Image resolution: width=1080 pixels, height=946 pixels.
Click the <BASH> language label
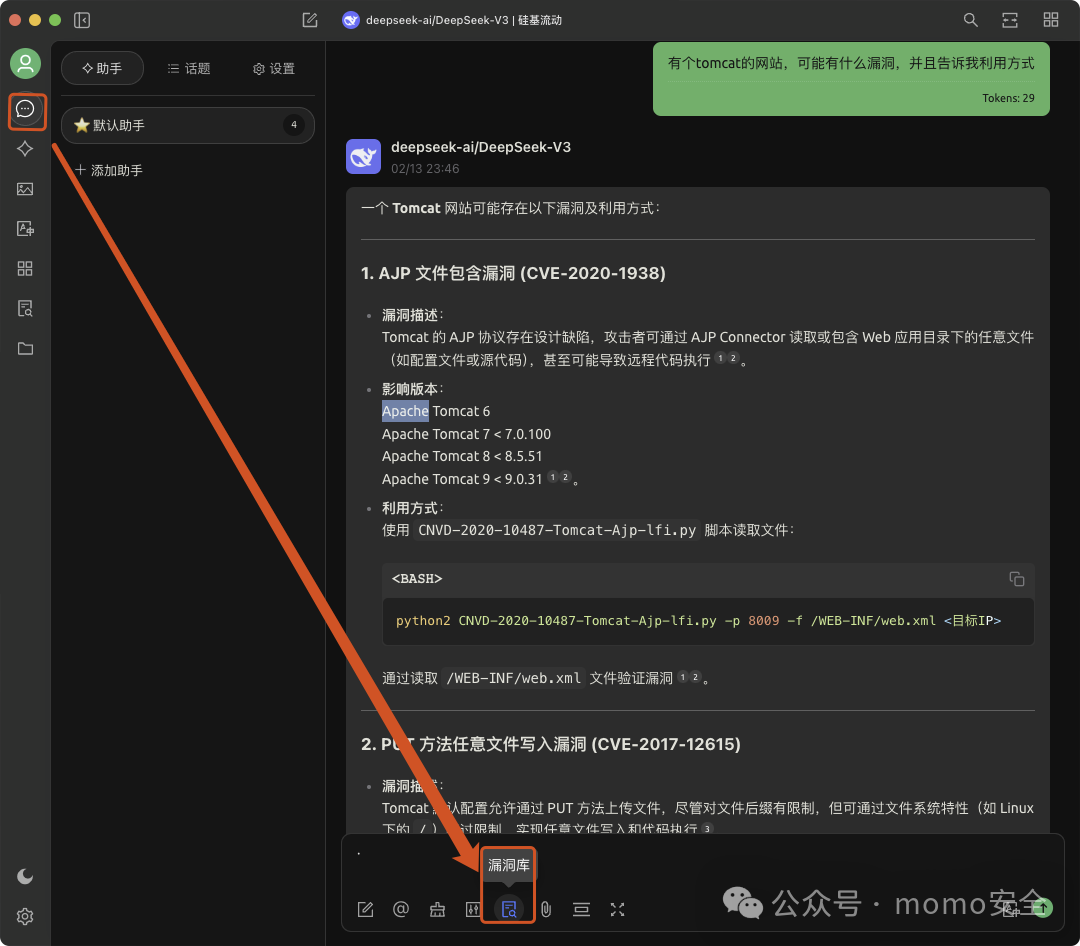point(417,579)
